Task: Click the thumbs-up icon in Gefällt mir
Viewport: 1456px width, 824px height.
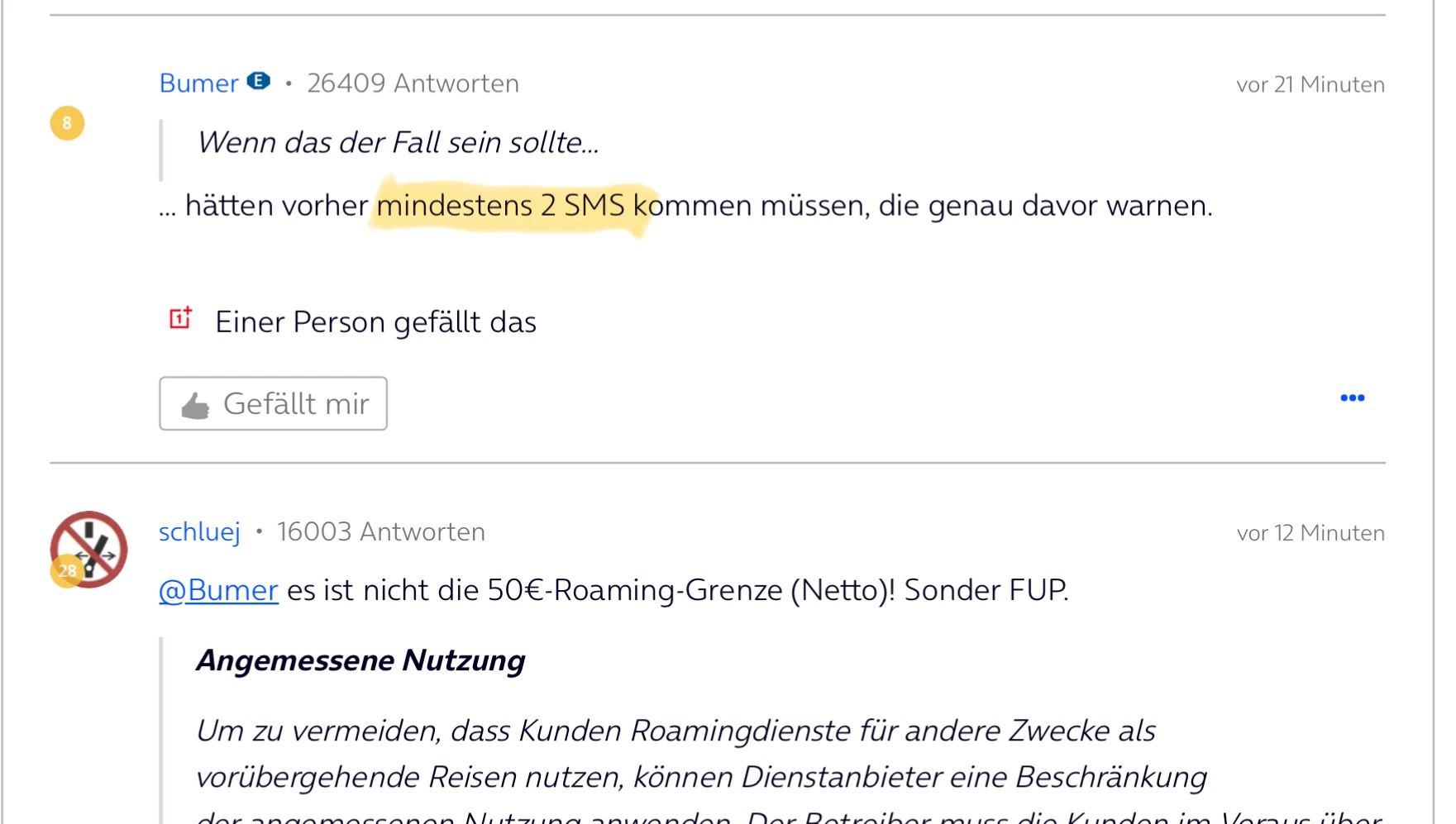Action: [196, 405]
